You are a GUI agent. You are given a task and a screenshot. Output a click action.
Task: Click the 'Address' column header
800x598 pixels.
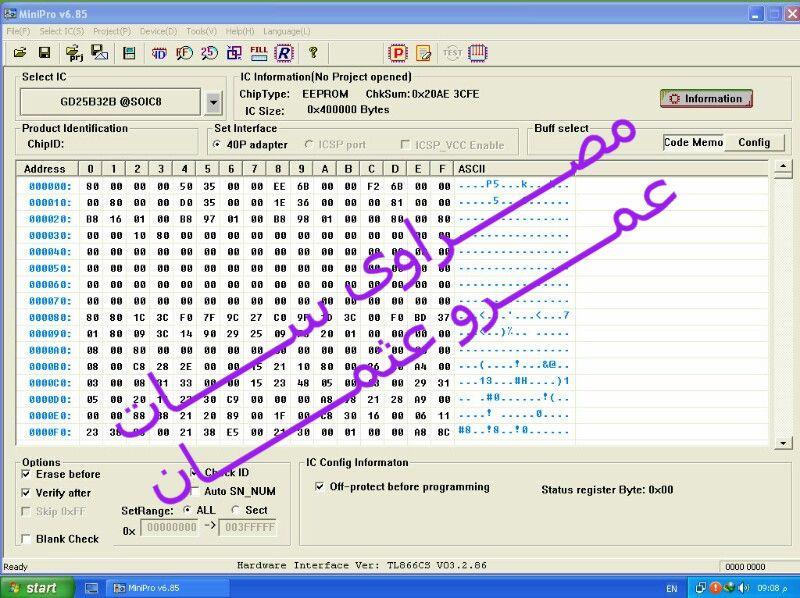point(46,169)
